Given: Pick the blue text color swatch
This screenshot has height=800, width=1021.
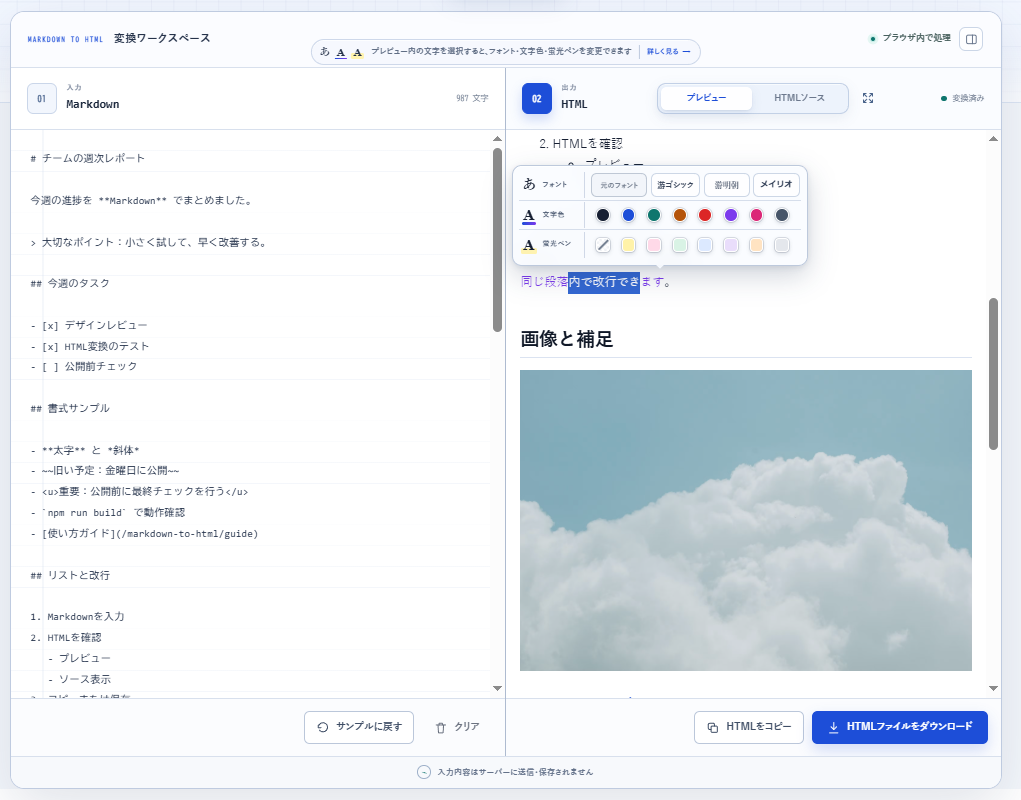Looking at the screenshot, I should click(x=628, y=215).
